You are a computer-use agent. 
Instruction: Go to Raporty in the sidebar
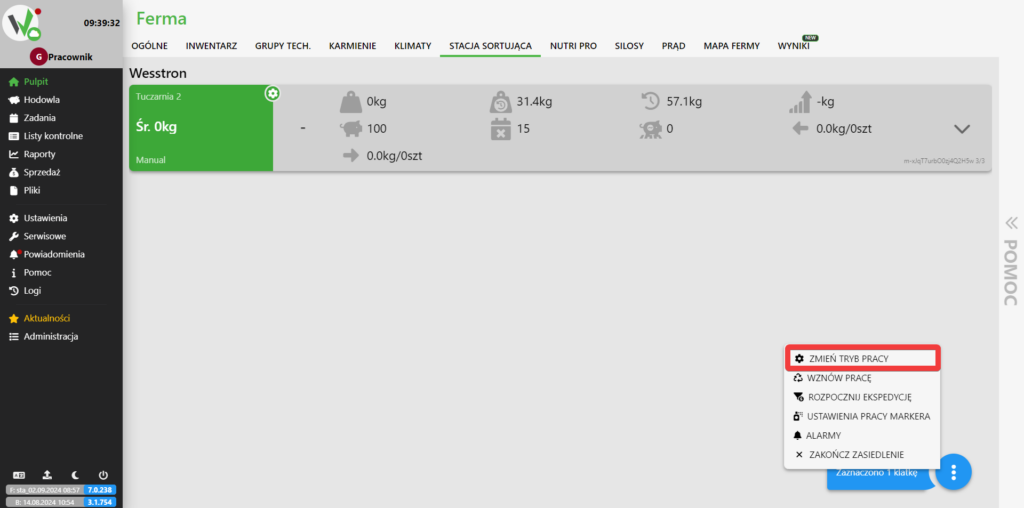click(39, 154)
